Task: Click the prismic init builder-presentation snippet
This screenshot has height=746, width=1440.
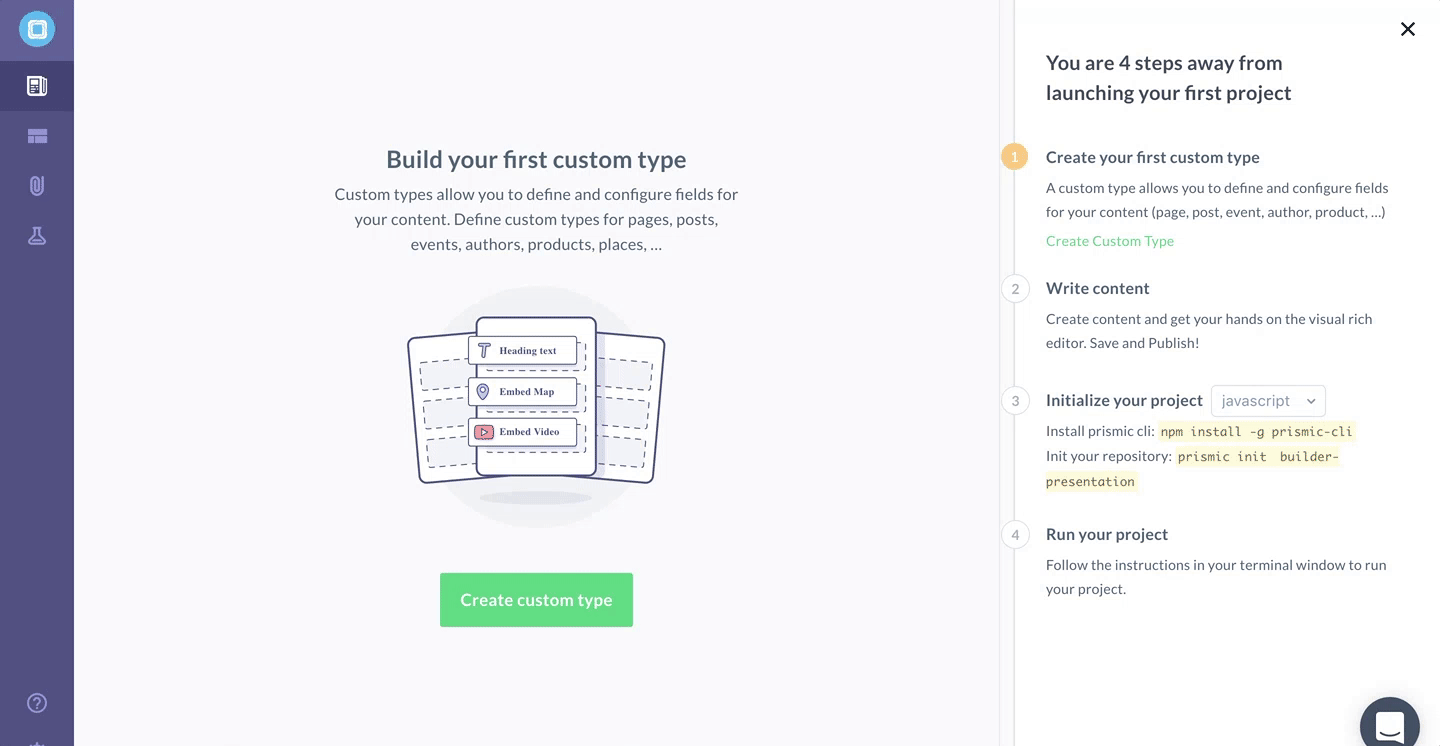Action: (1254, 456)
